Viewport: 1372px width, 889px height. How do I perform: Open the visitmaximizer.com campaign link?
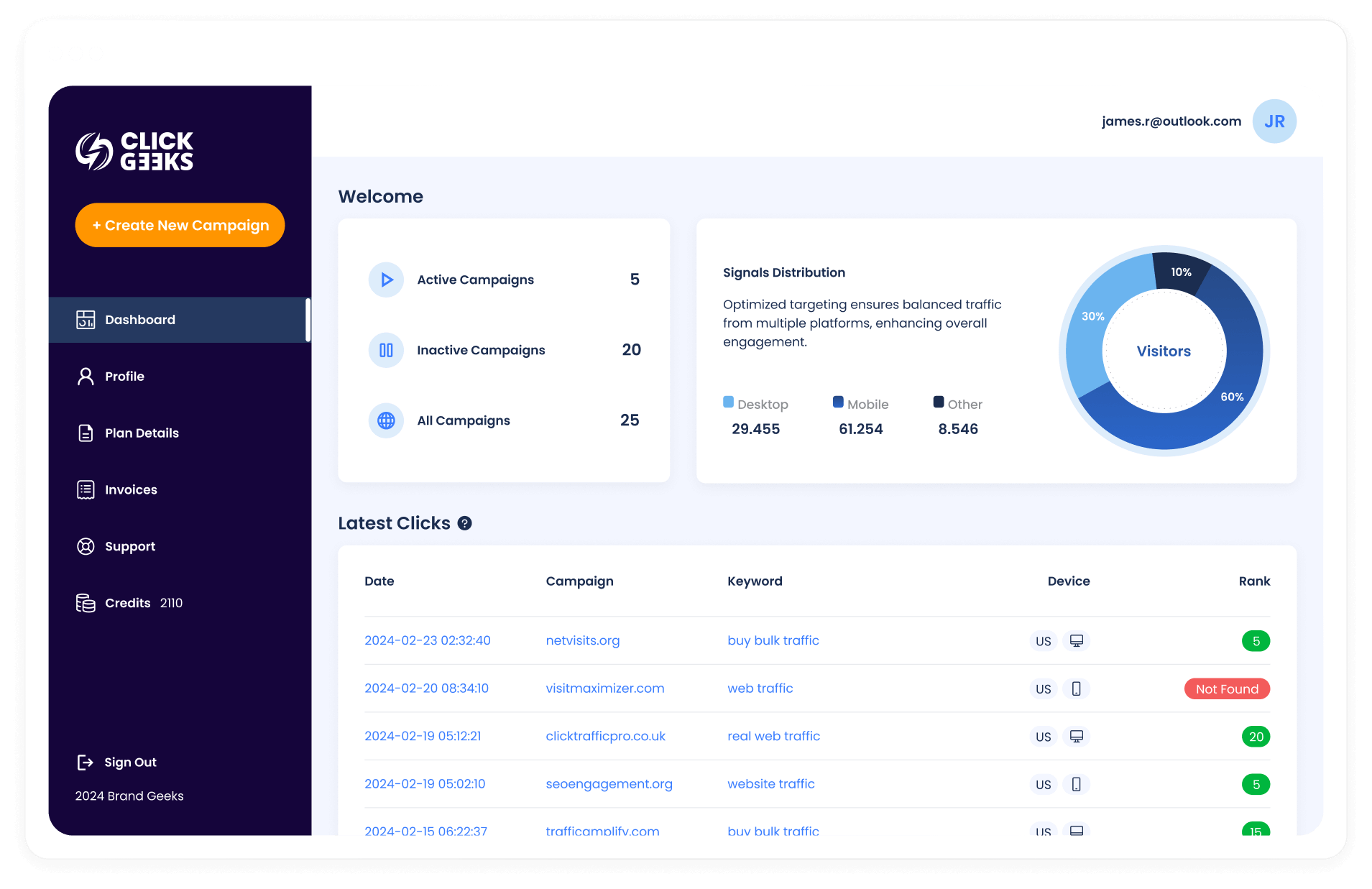pos(605,688)
